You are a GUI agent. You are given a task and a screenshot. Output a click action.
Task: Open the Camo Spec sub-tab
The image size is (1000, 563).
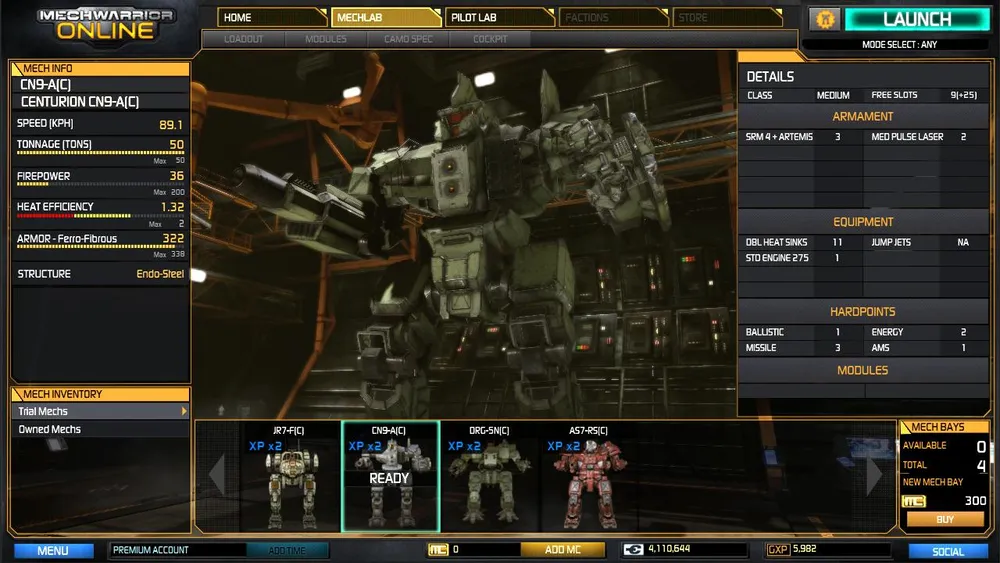[408, 39]
